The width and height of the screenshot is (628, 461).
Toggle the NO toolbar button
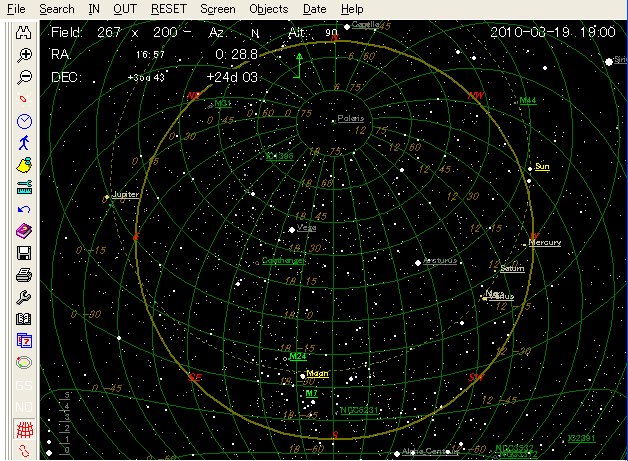[x=24, y=407]
